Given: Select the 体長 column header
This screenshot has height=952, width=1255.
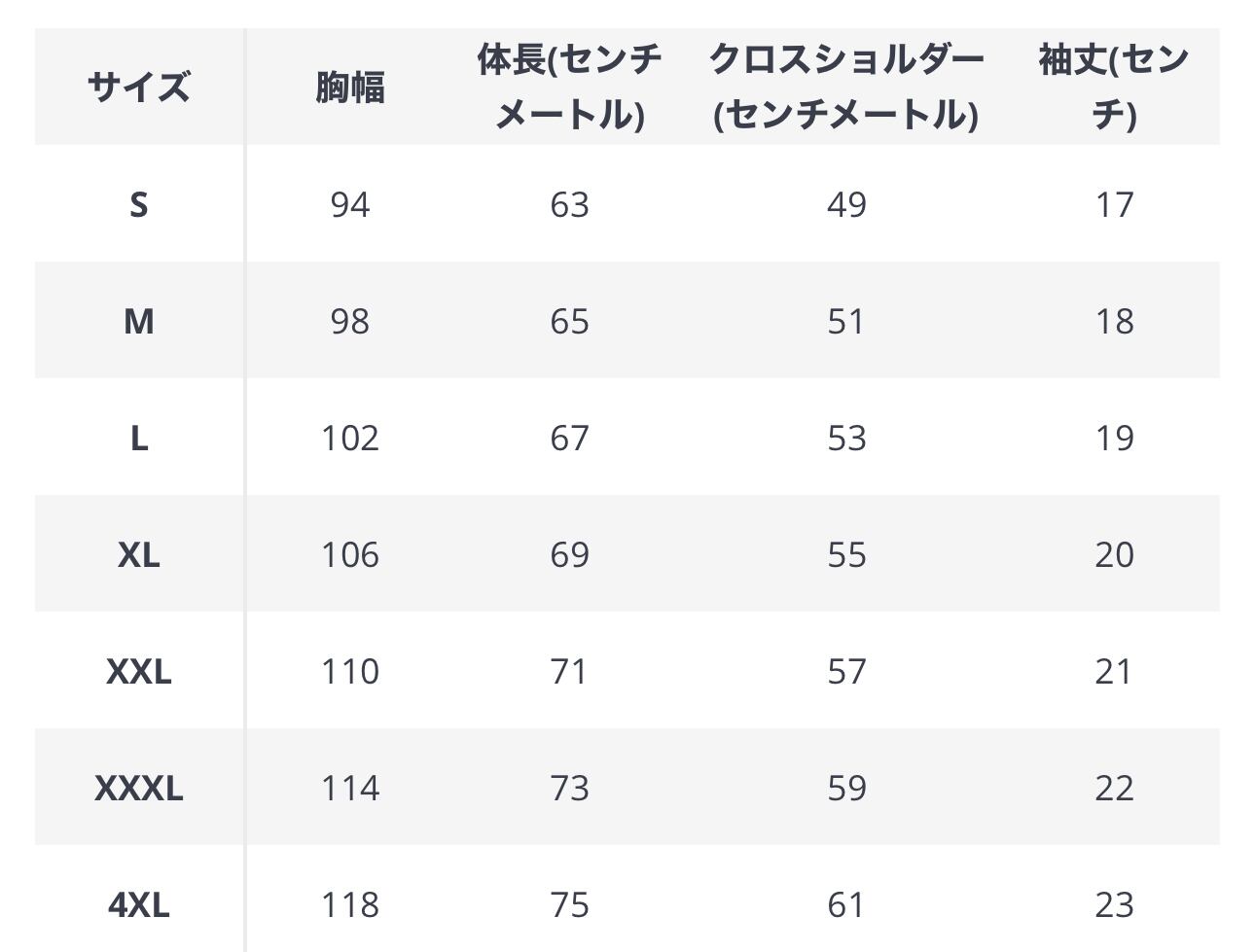Looking at the screenshot, I should [569, 88].
